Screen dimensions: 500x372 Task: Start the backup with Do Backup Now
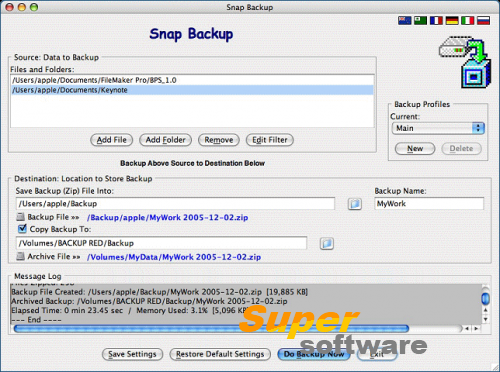coord(314,354)
